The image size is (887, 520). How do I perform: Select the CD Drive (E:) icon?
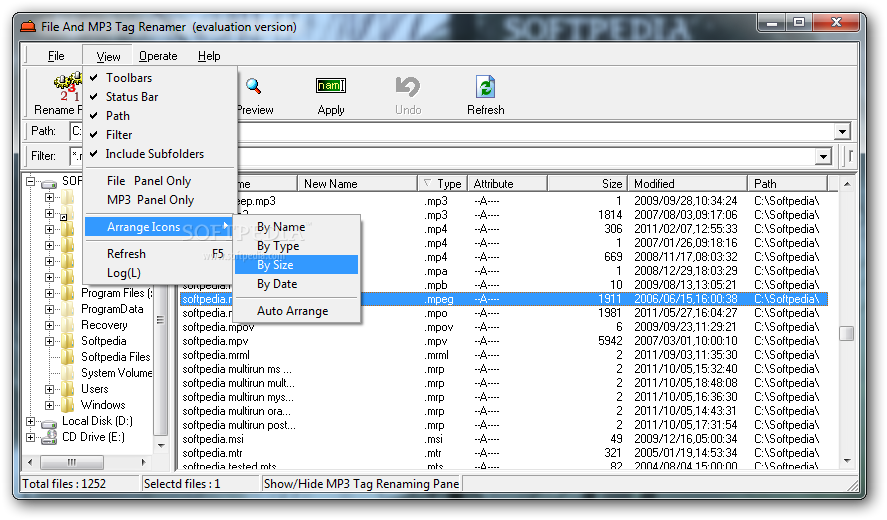pos(49,437)
